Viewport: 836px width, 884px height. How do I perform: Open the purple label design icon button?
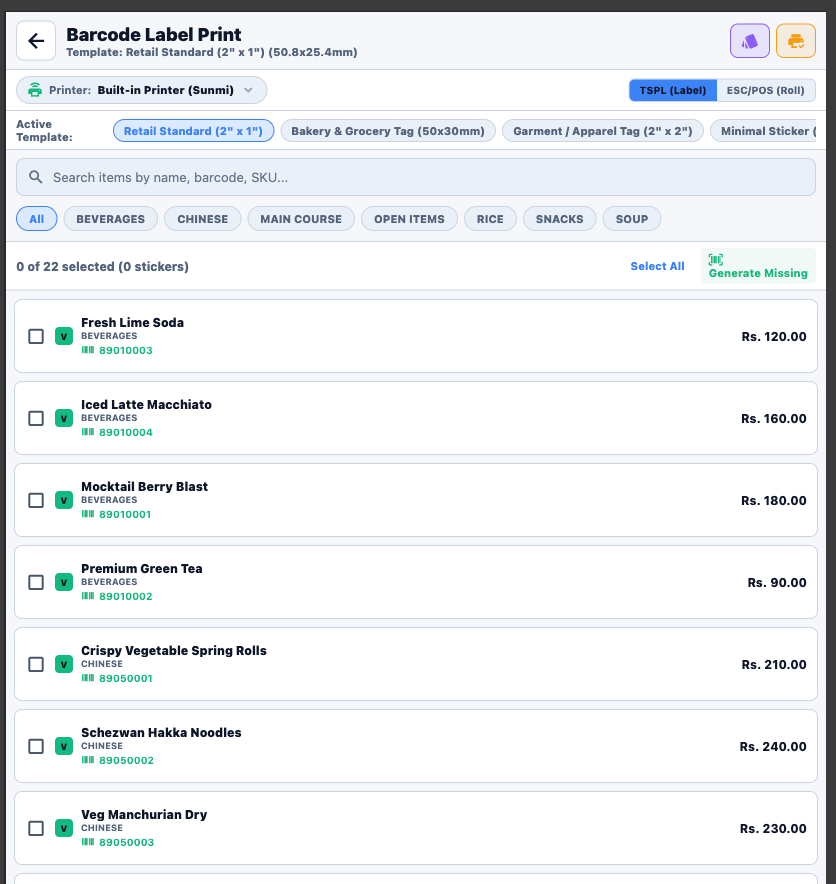(750, 41)
